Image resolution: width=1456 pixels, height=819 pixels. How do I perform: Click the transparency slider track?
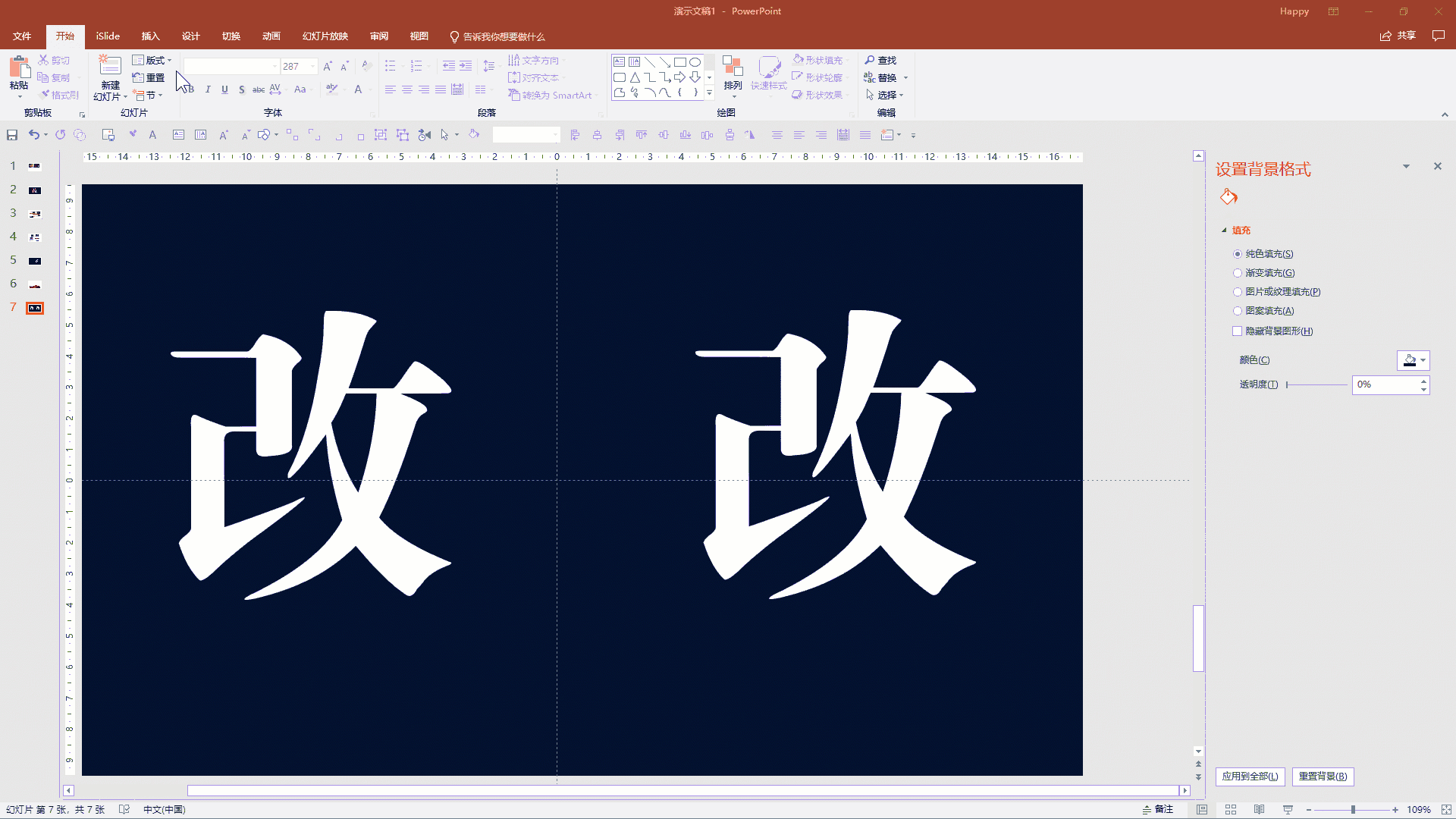tap(1316, 385)
